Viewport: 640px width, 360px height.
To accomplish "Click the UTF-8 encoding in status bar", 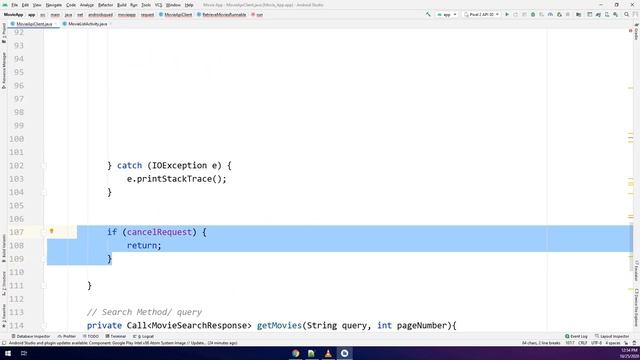I will 596,343.
